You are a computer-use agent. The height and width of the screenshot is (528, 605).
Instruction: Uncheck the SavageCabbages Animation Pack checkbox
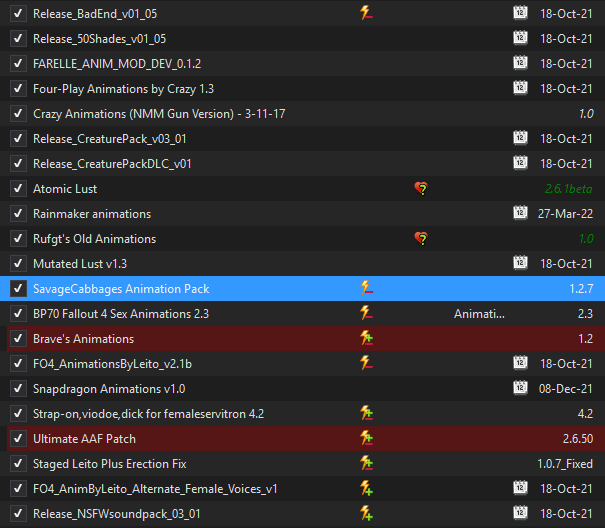click(x=18, y=289)
